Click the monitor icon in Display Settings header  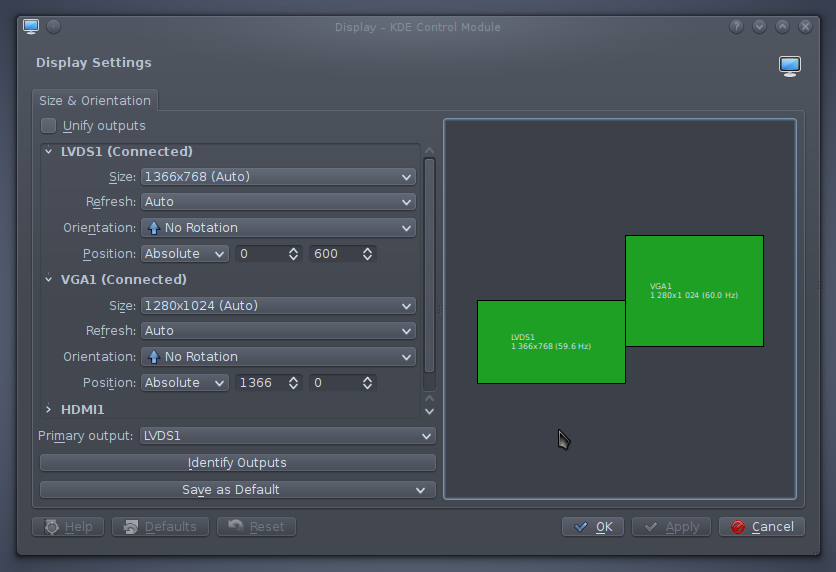pyautogui.click(x=790, y=66)
